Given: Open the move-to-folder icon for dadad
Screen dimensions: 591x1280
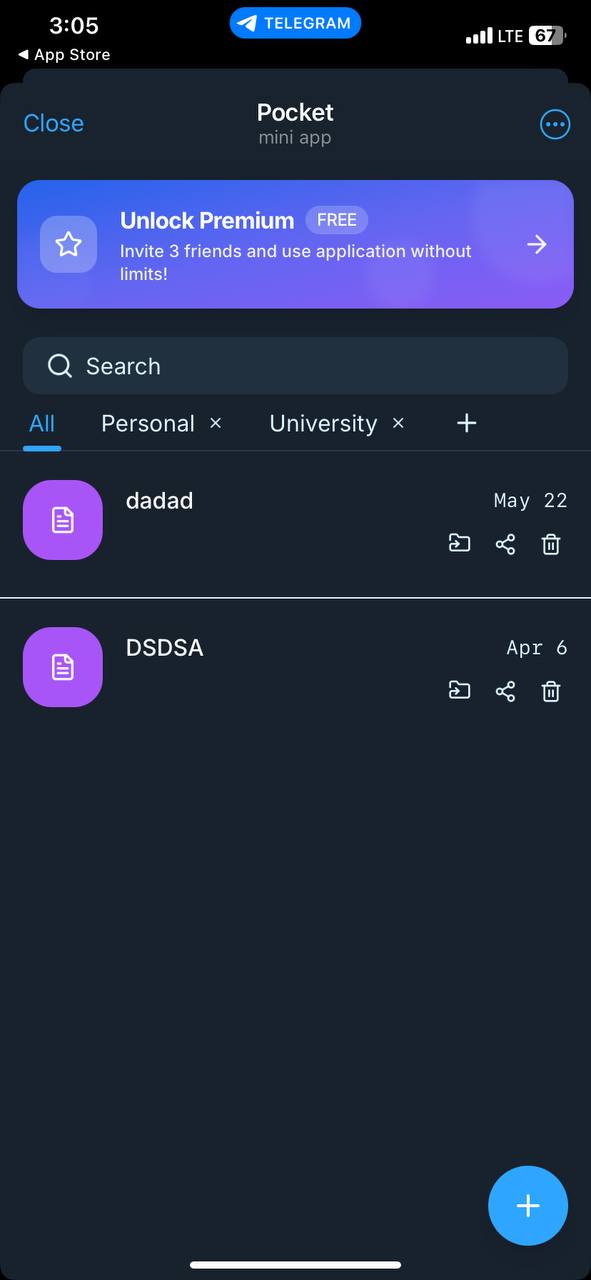Looking at the screenshot, I should coord(459,543).
